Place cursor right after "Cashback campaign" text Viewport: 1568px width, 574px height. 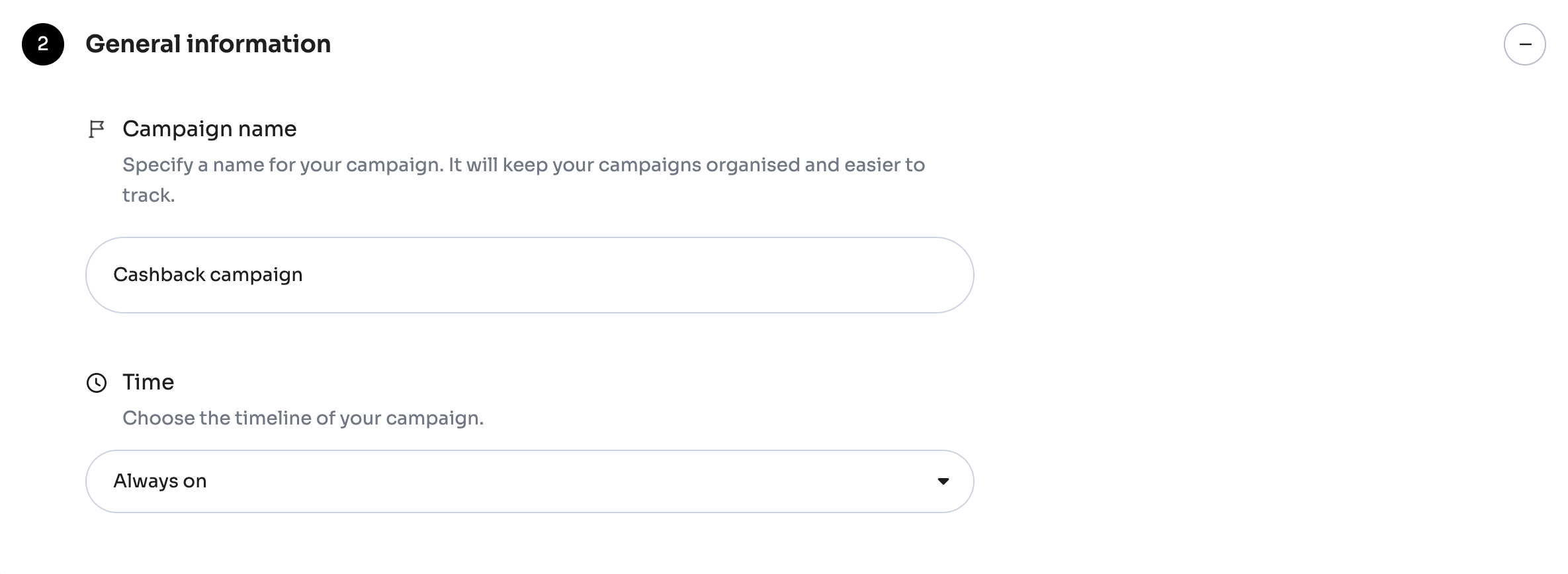(x=304, y=275)
